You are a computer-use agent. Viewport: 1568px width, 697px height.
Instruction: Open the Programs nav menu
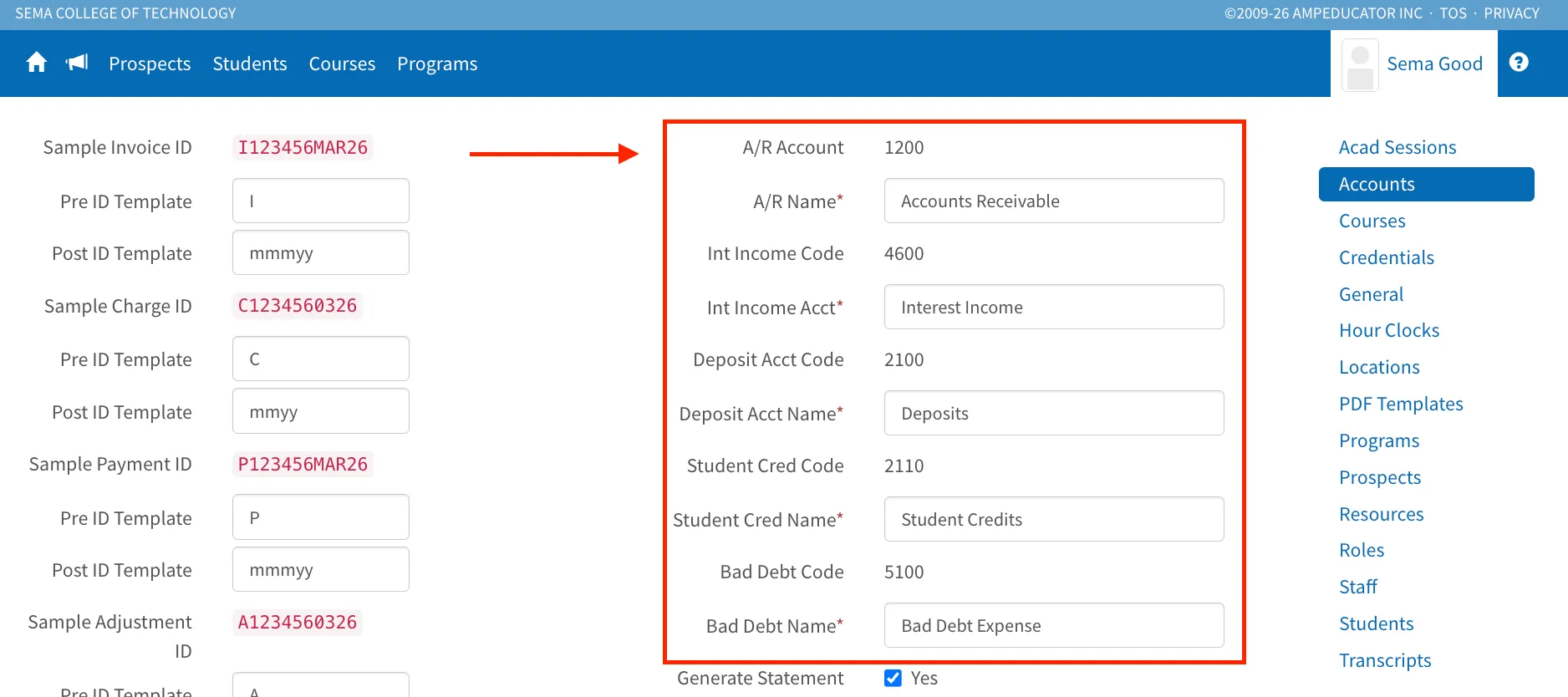437,64
